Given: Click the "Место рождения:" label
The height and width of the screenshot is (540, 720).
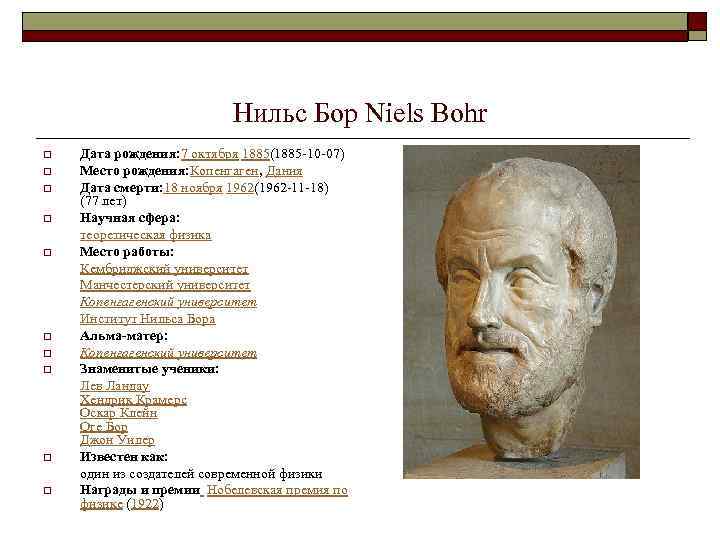Looking at the screenshot, I should tap(134, 171).
